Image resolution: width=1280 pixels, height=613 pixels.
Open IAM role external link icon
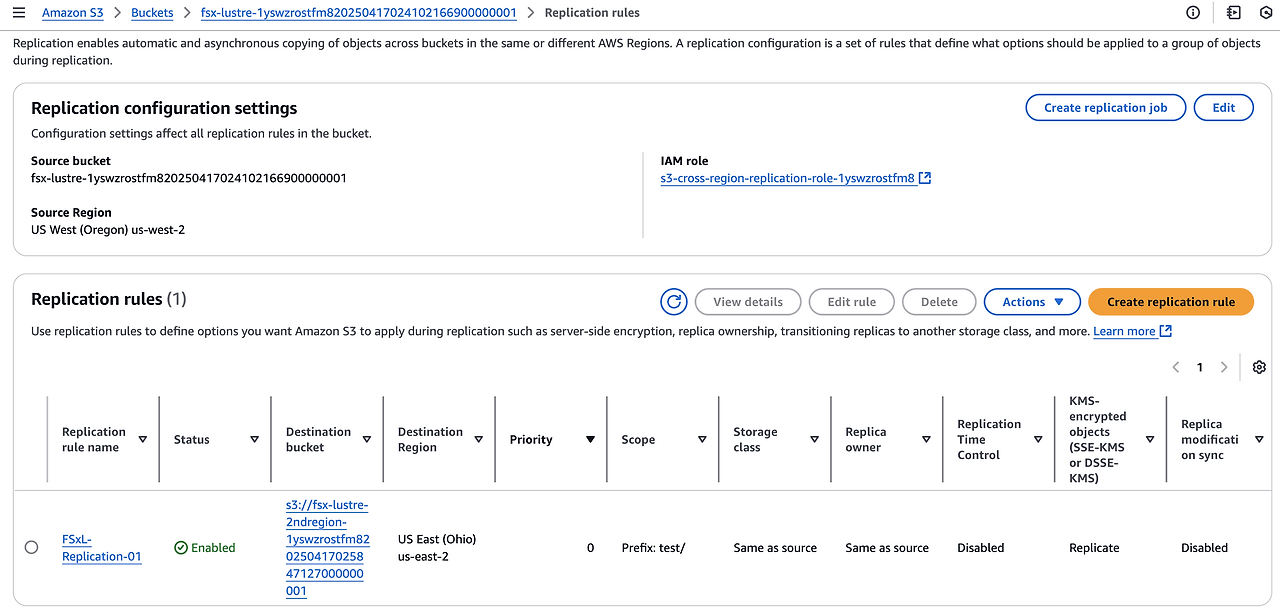925,179
